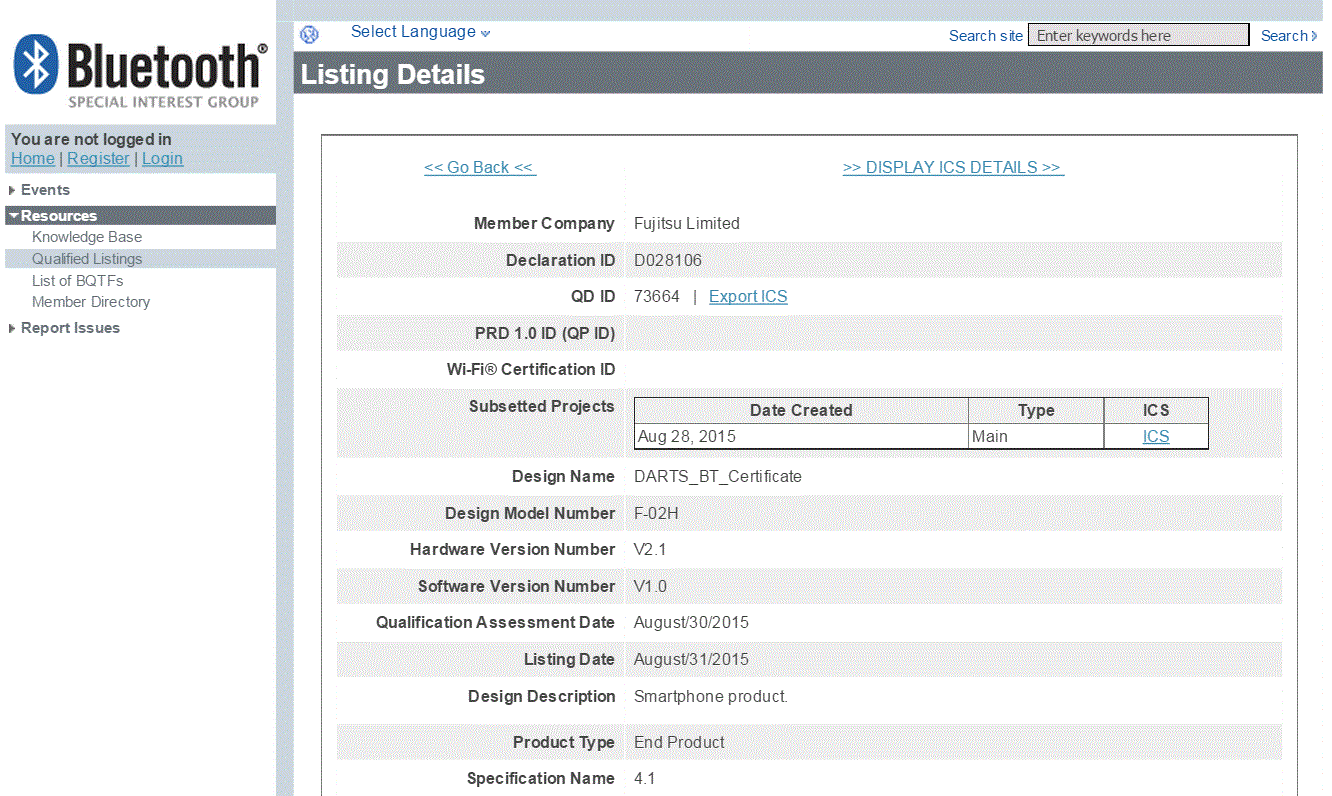Screen dimensions: 1332x796
Task: Select the Fujitsu Limited company value
Action: pyautogui.click(x=687, y=224)
